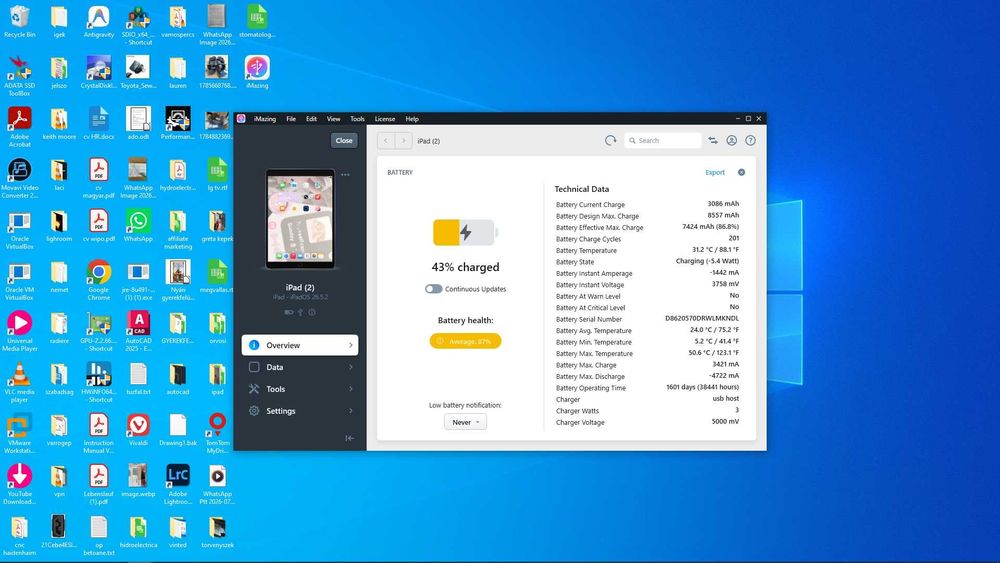Click the USB connection icon under iPad name

pyautogui.click(x=300, y=312)
